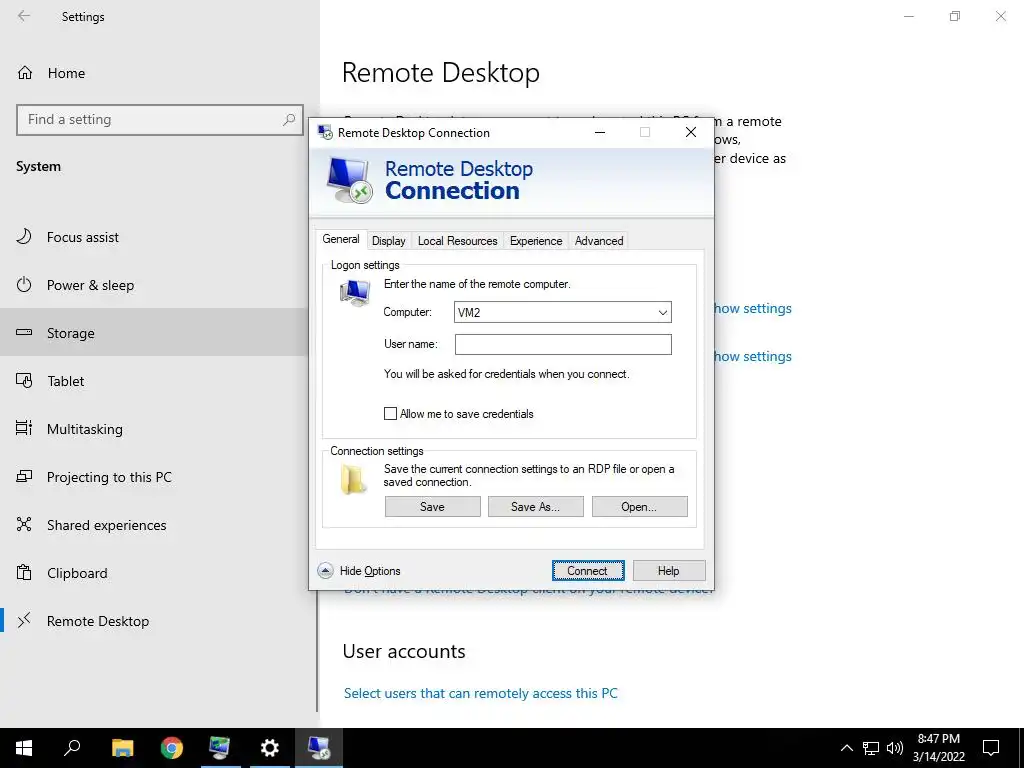Open the Advanced tab
This screenshot has width=1024, height=768.
(x=599, y=241)
